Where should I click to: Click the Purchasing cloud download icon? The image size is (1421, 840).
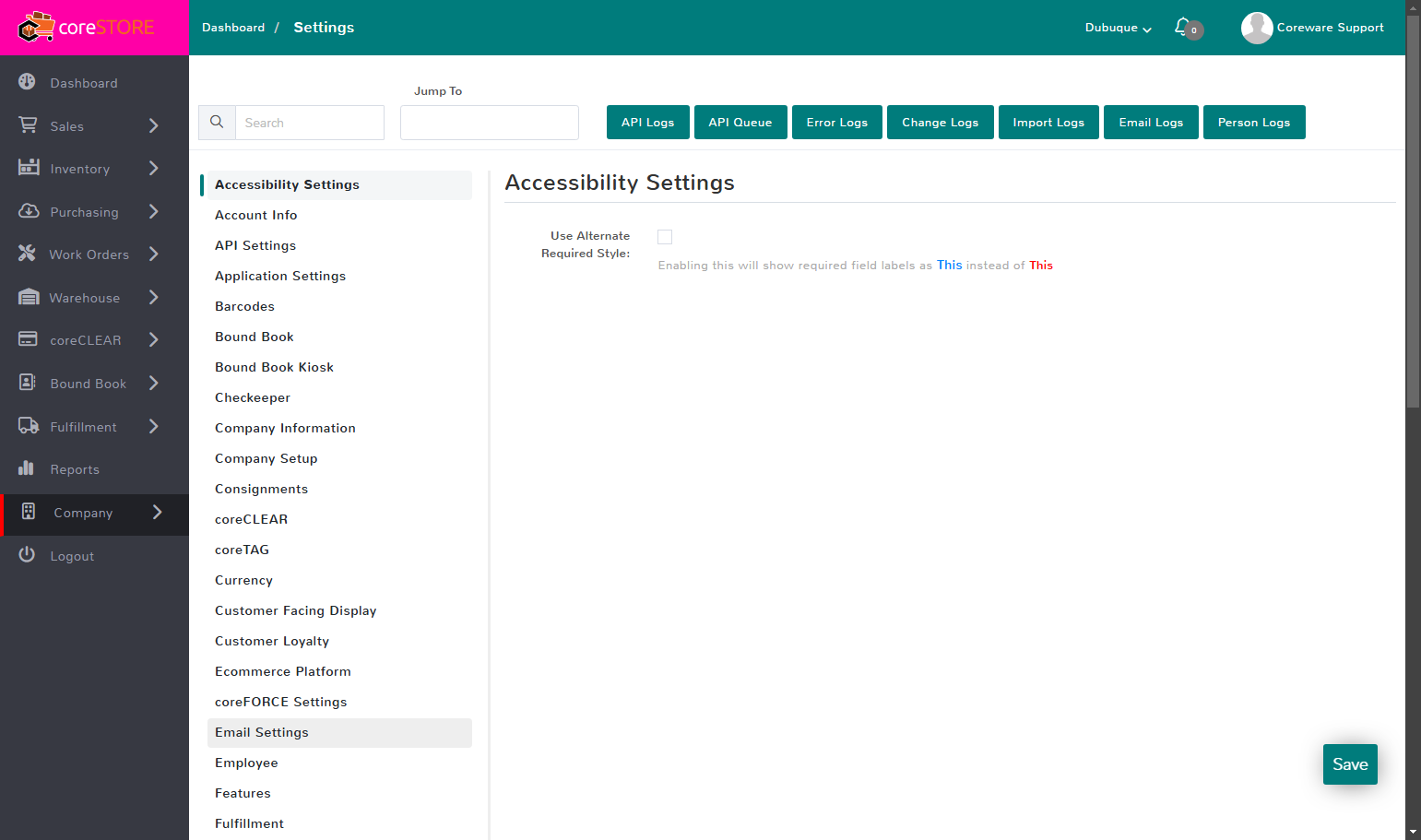(x=29, y=211)
